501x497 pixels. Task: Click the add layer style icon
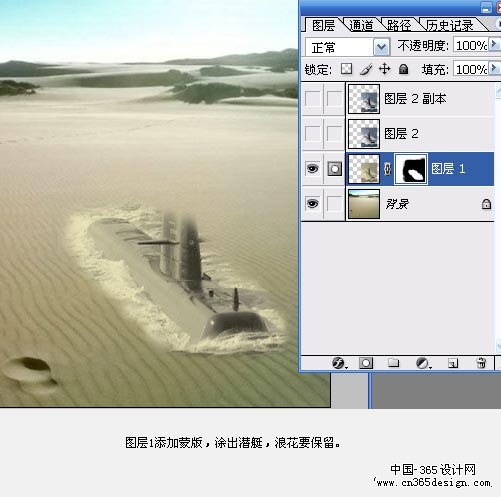[339, 363]
